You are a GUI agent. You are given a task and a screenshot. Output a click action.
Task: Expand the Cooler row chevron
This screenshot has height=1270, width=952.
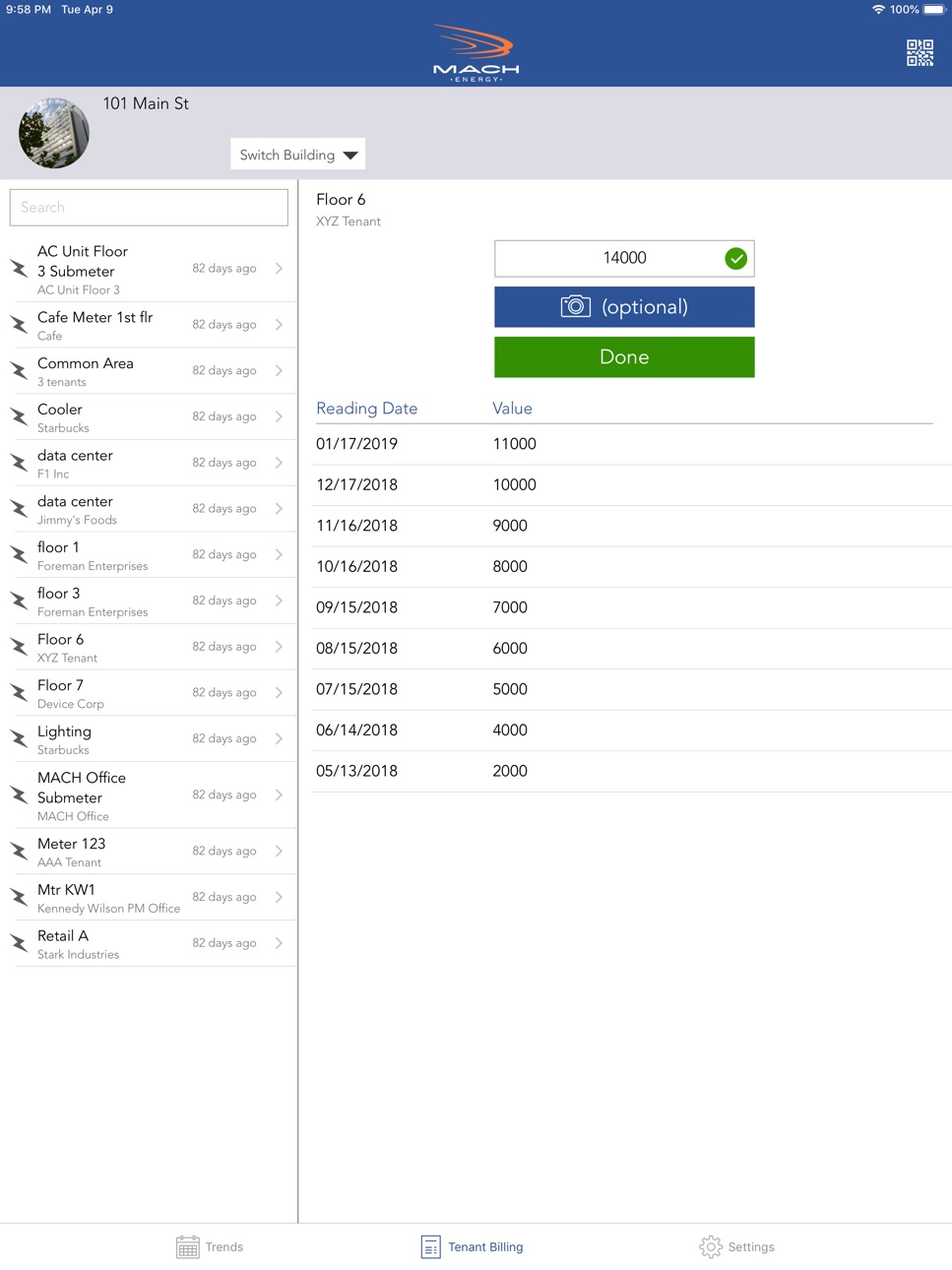(x=280, y=416)
